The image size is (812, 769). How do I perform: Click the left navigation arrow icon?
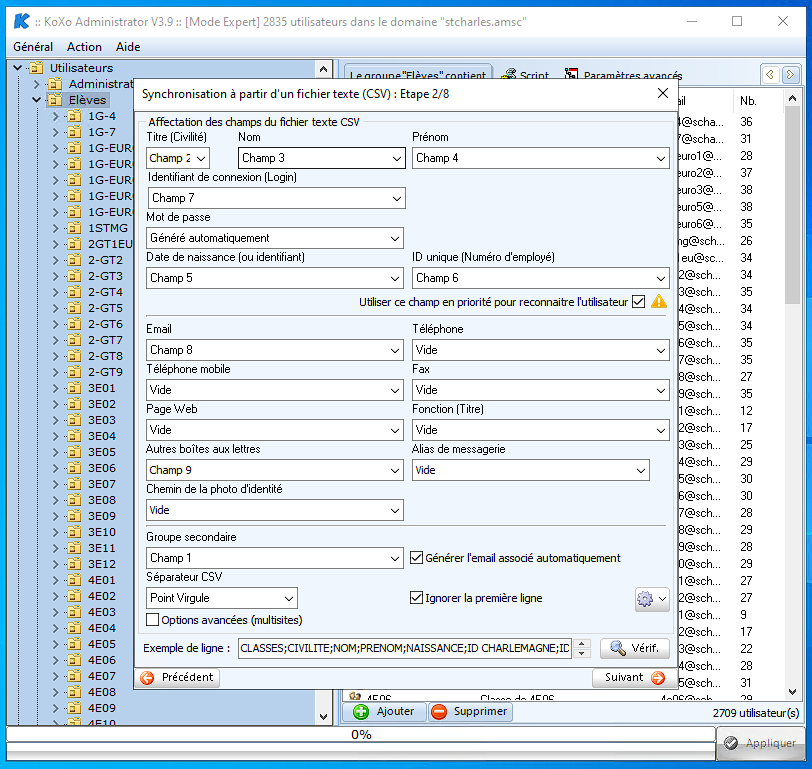coord(770,75)
